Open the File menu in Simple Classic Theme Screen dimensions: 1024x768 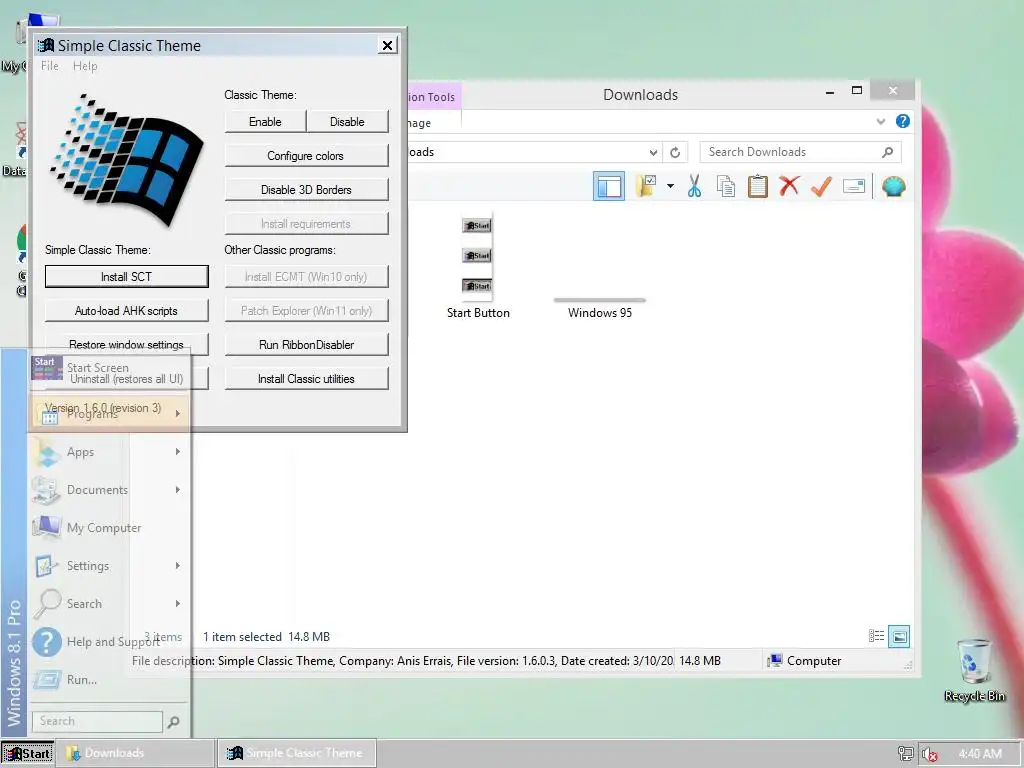tap(50, 66)
